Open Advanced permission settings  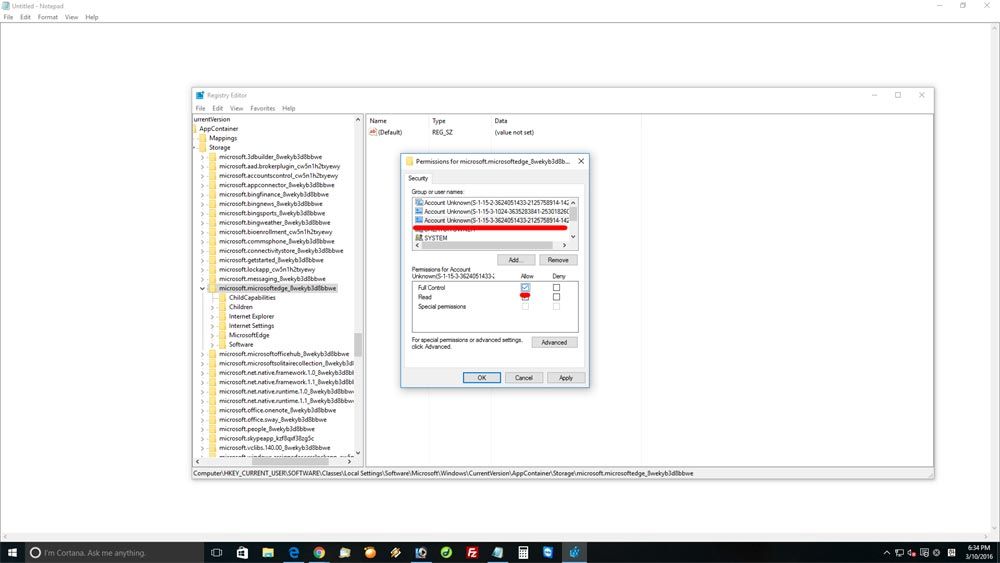pos(554,342)
